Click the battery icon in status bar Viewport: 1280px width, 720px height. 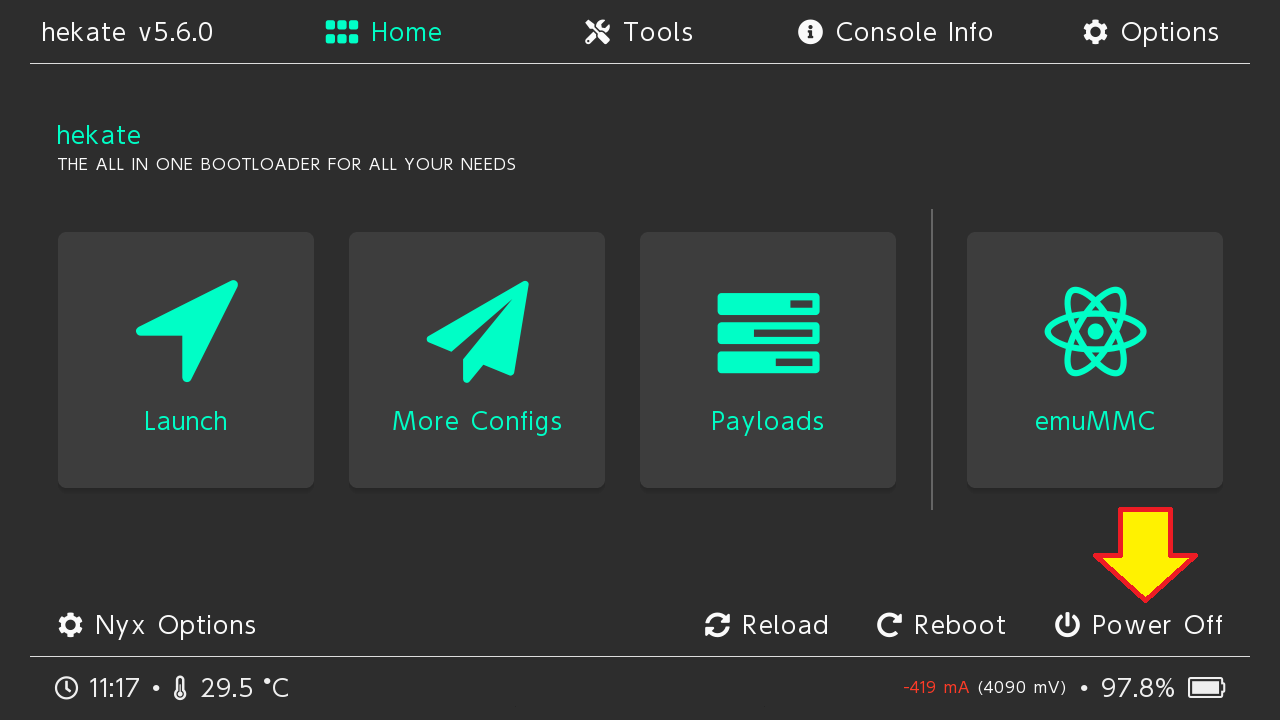point(1206,688)
